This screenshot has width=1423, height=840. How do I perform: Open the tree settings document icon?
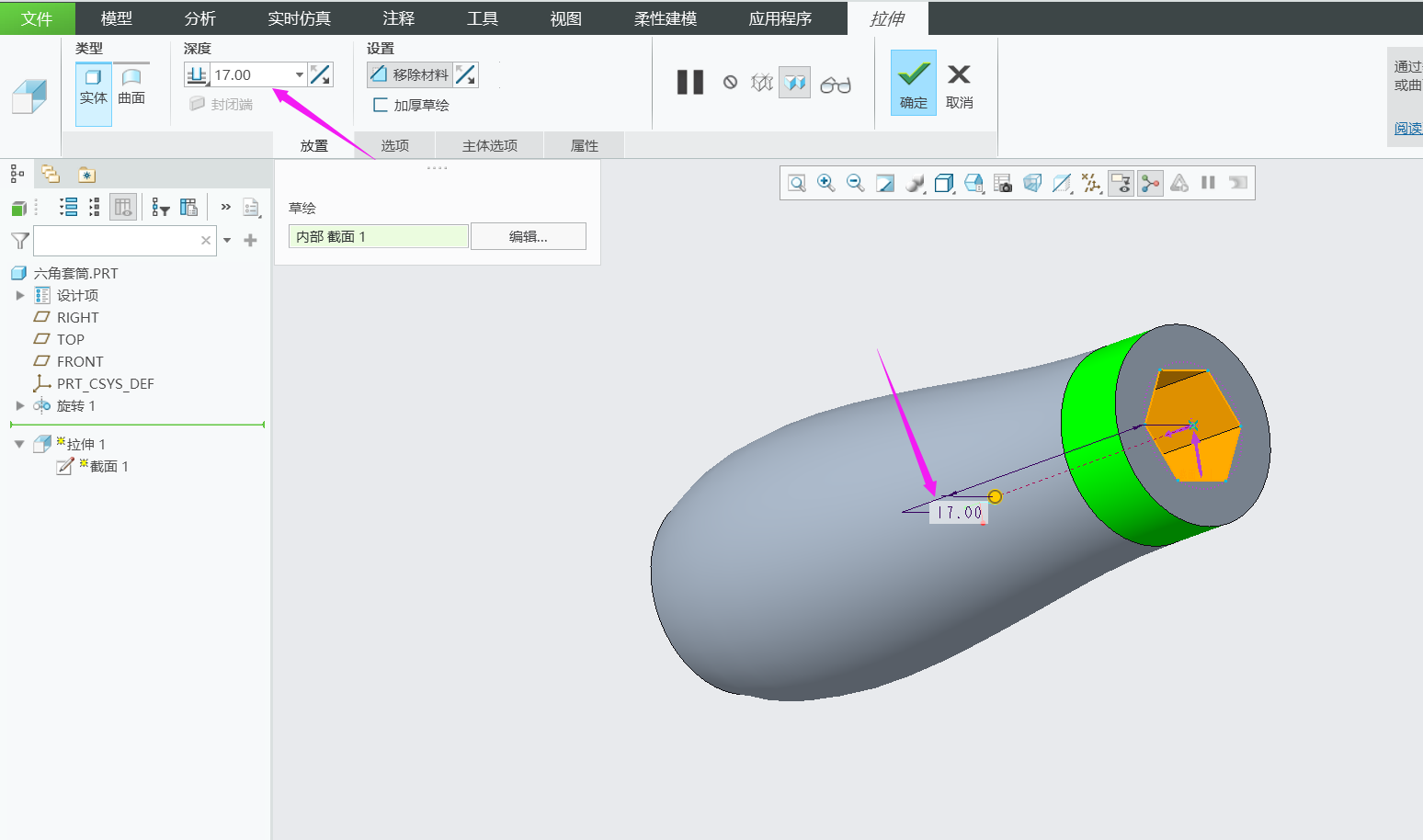tap(251, 207)
